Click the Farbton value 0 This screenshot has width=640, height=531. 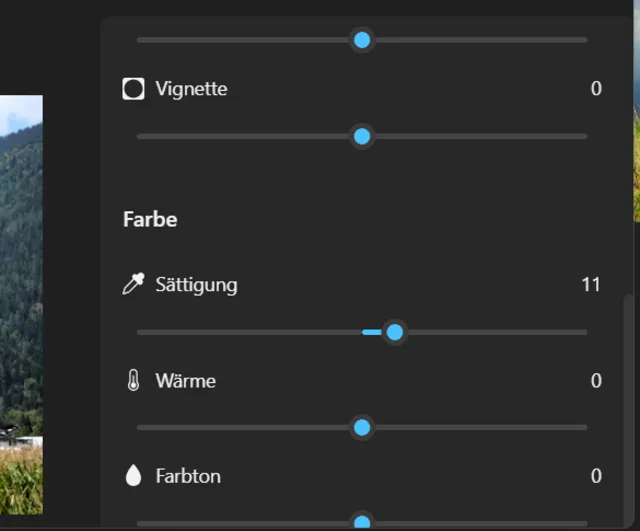coord(596,476)
